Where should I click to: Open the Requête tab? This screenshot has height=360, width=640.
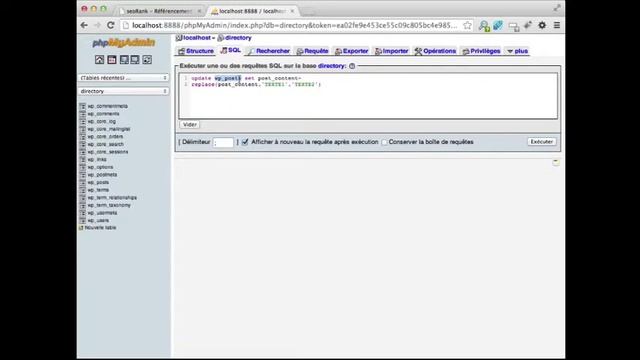click(312, 51)
